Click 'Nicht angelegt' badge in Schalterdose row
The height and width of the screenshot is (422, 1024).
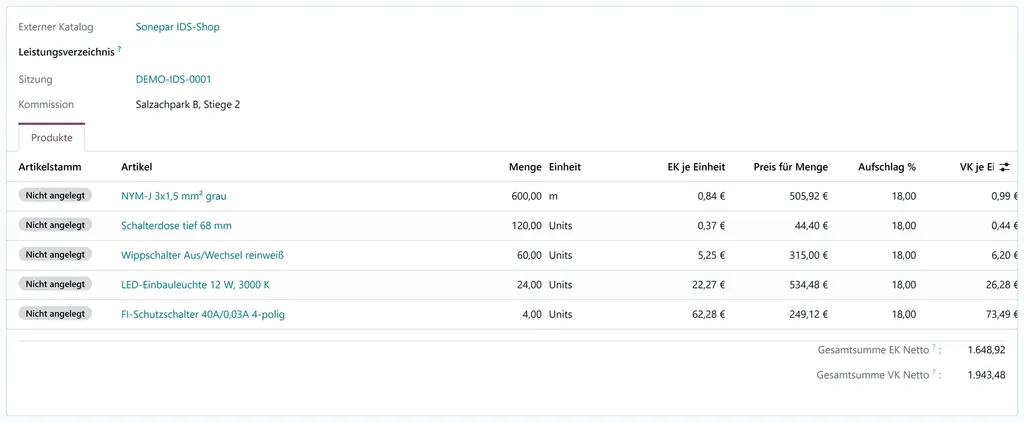[55, 225]
